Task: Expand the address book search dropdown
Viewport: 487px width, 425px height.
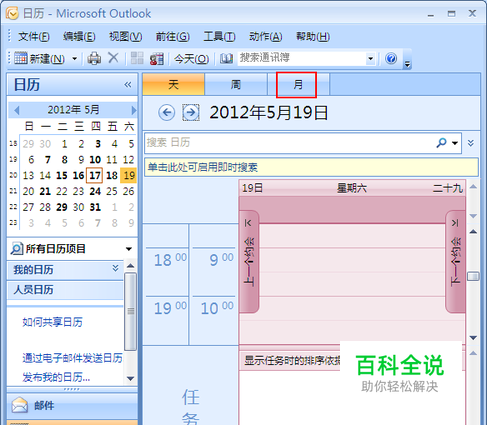Action: [370, 59]
